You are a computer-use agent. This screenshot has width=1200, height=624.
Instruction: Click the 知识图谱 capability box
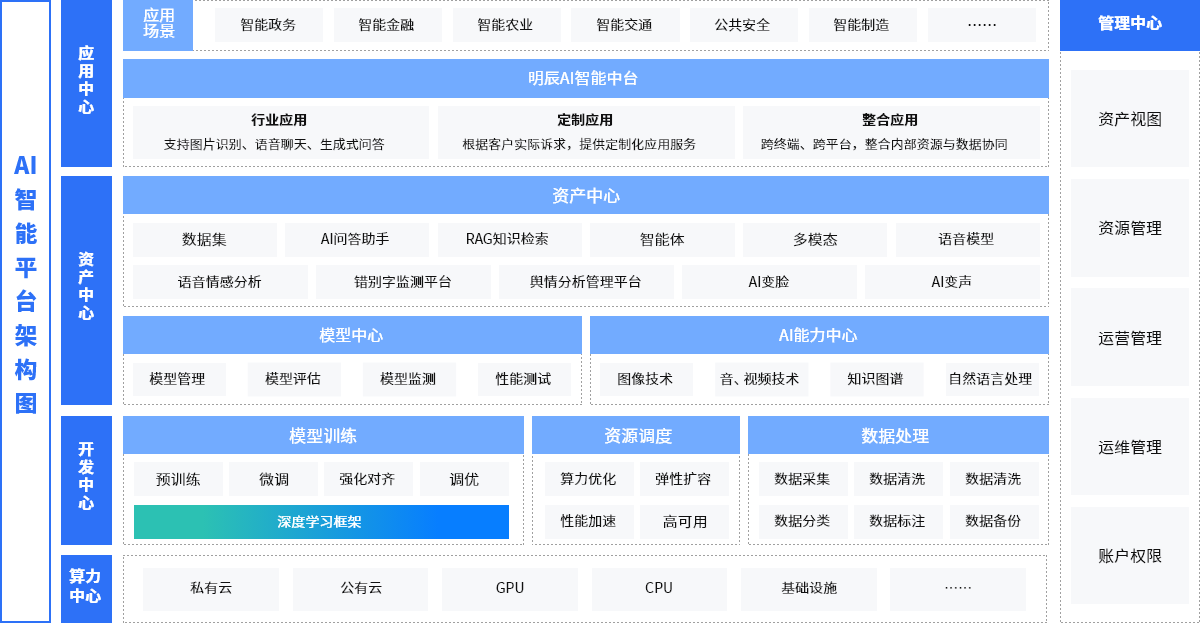tap(875, 379)
